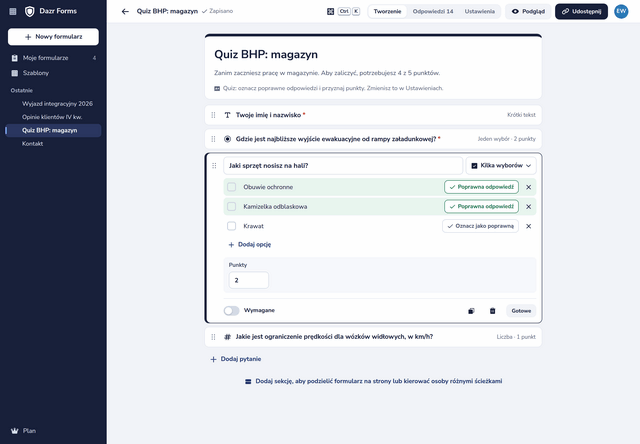Create a form with Nowy formularz
This screenshot has width=640, height=444.
[53, 37]
